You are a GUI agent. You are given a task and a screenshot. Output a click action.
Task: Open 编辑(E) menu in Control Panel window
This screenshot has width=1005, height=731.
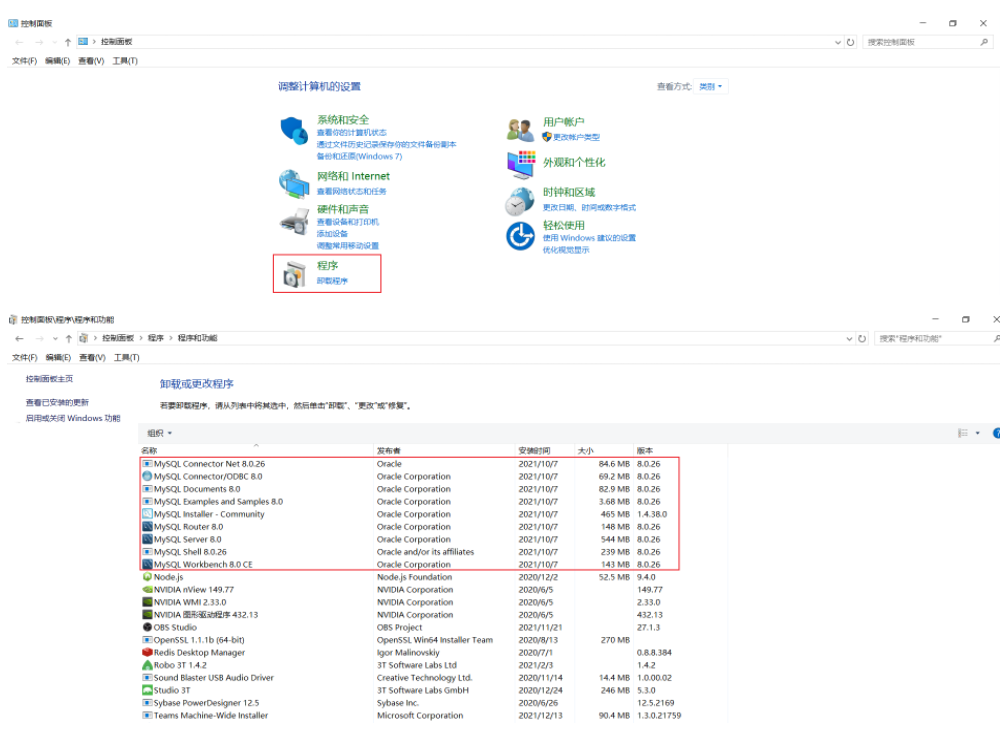pyautogui.click(x=58, y=61)
